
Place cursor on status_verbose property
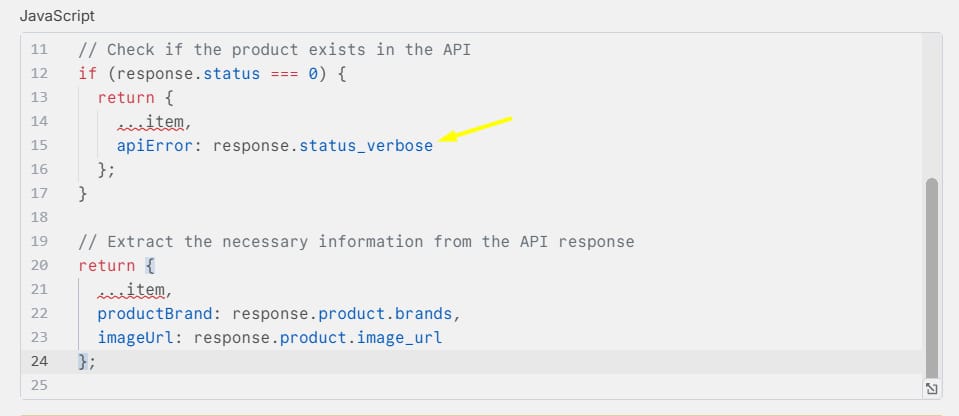pos(366,146)
